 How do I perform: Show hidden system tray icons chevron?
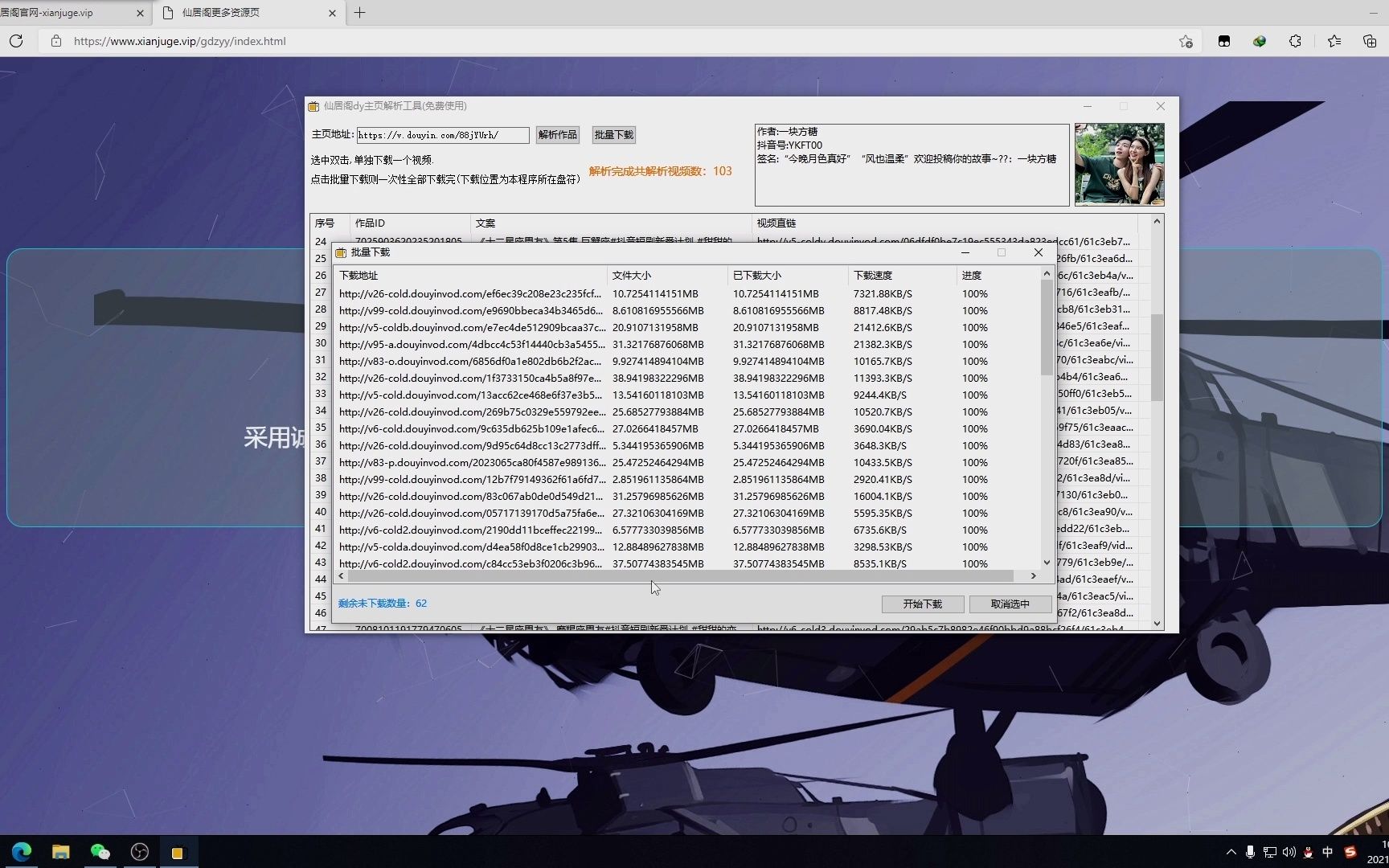coord(1231,852)
